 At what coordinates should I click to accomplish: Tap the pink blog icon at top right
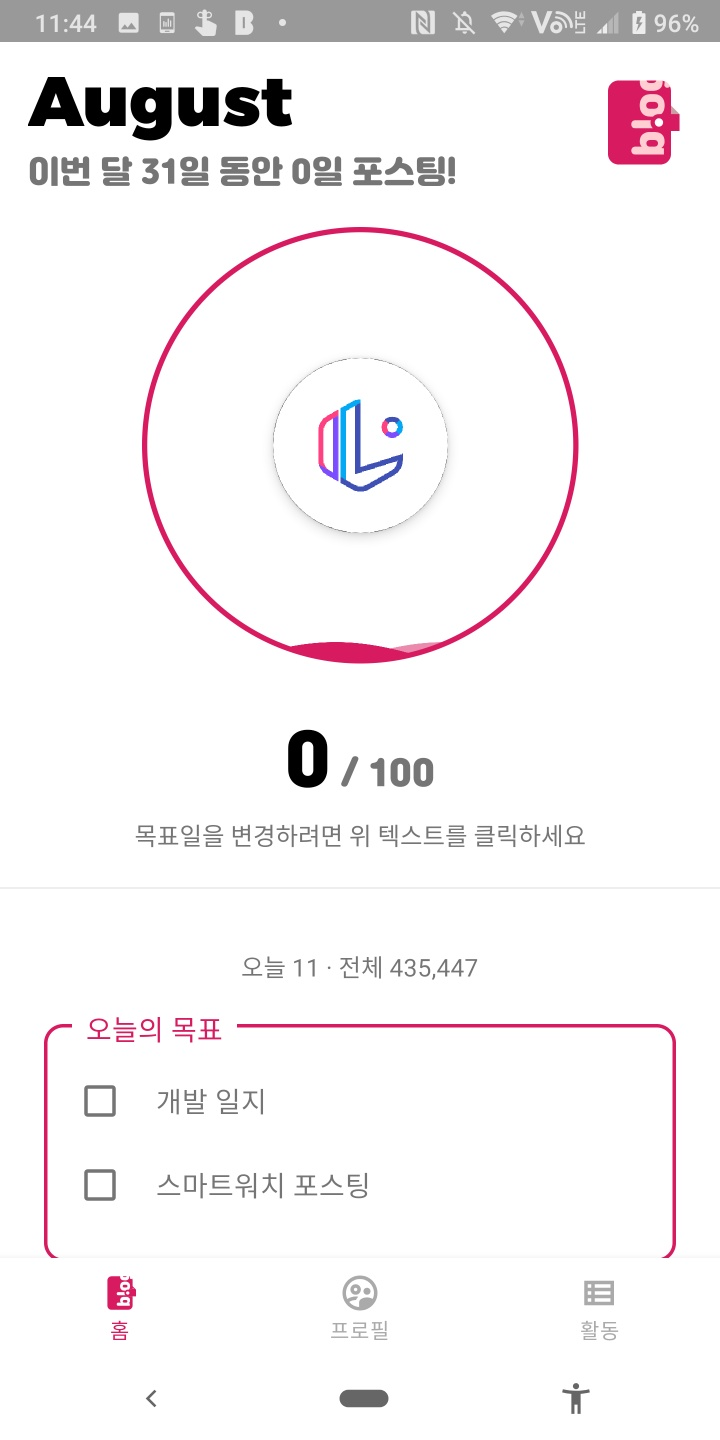[x=643, y=121]
